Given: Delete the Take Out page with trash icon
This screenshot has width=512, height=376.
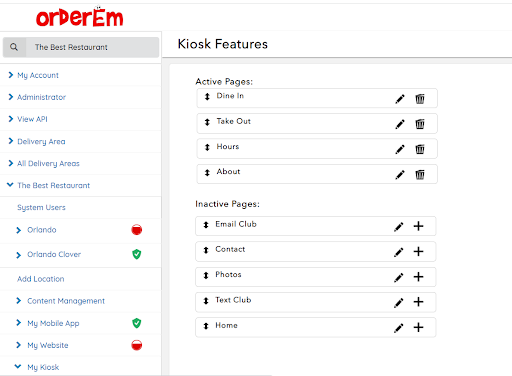Looking at the screenshot, I should (x=420, y=124).
